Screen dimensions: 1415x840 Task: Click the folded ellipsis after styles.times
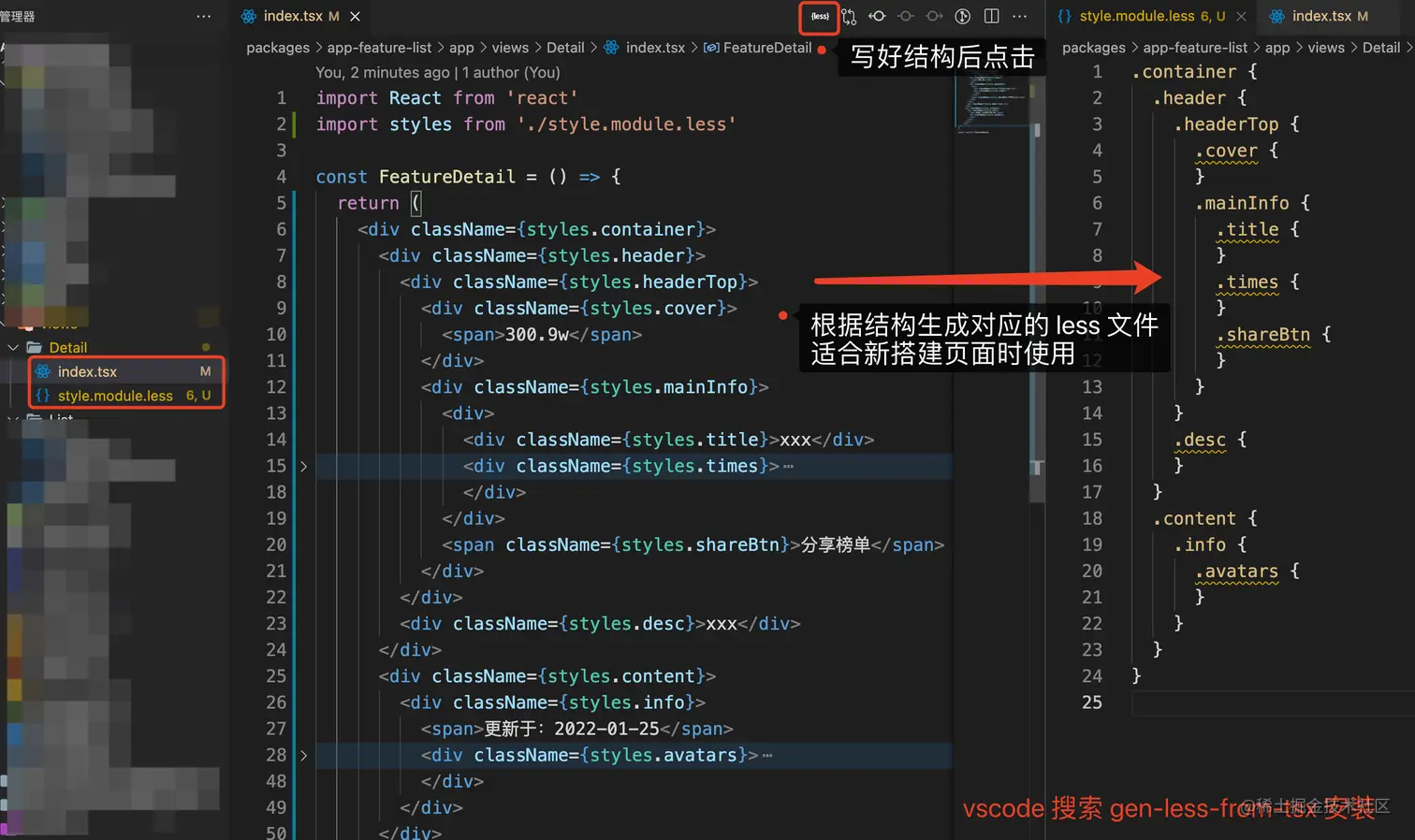click(x=788, y=466)
